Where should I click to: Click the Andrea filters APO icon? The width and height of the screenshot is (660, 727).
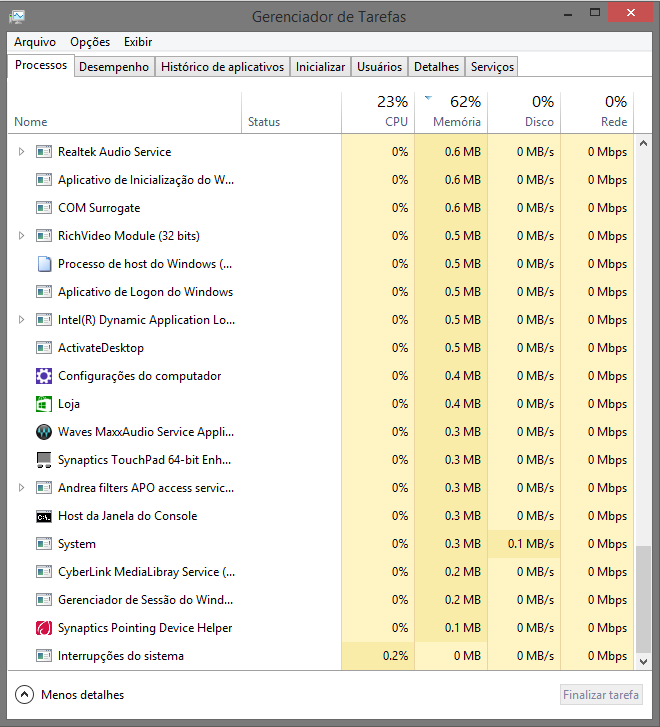pos(44,488)
